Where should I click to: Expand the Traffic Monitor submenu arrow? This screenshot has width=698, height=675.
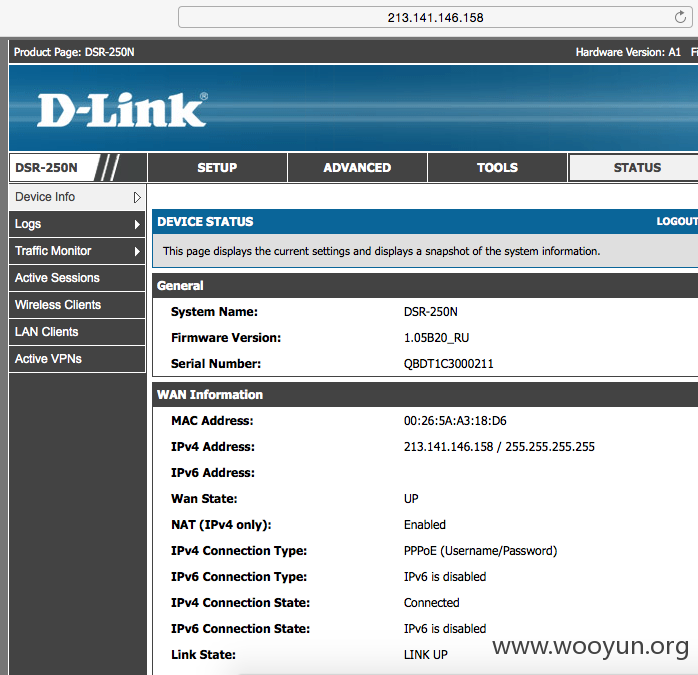pos(137,252)
